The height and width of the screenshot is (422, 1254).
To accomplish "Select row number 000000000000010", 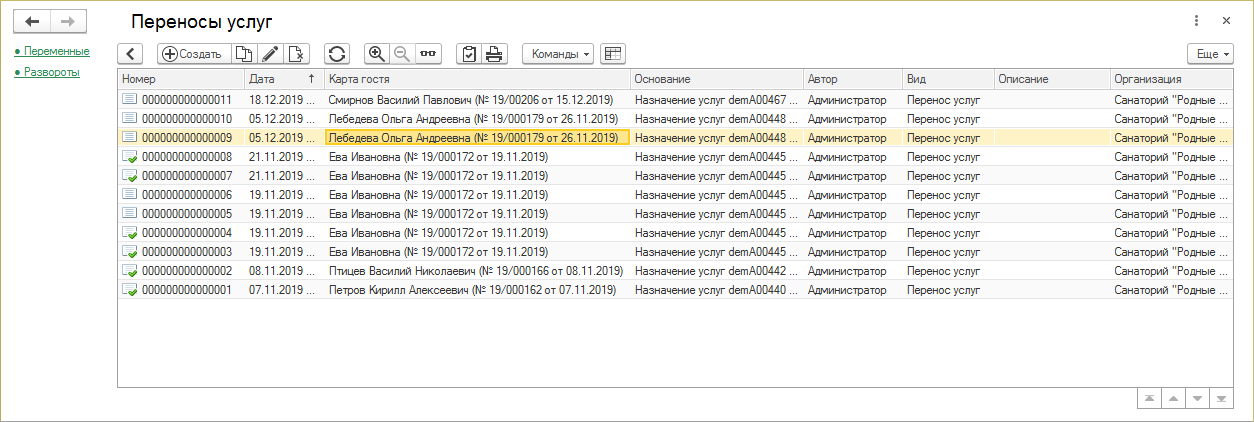I will pos(675,119).
